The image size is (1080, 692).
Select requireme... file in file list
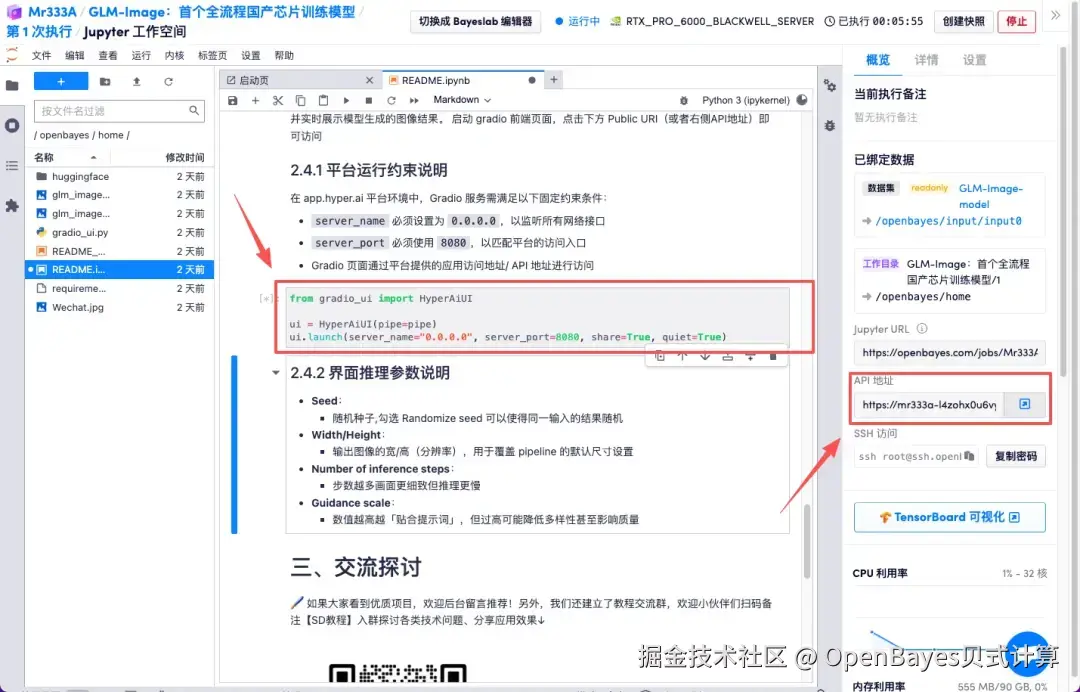[119, 289]
